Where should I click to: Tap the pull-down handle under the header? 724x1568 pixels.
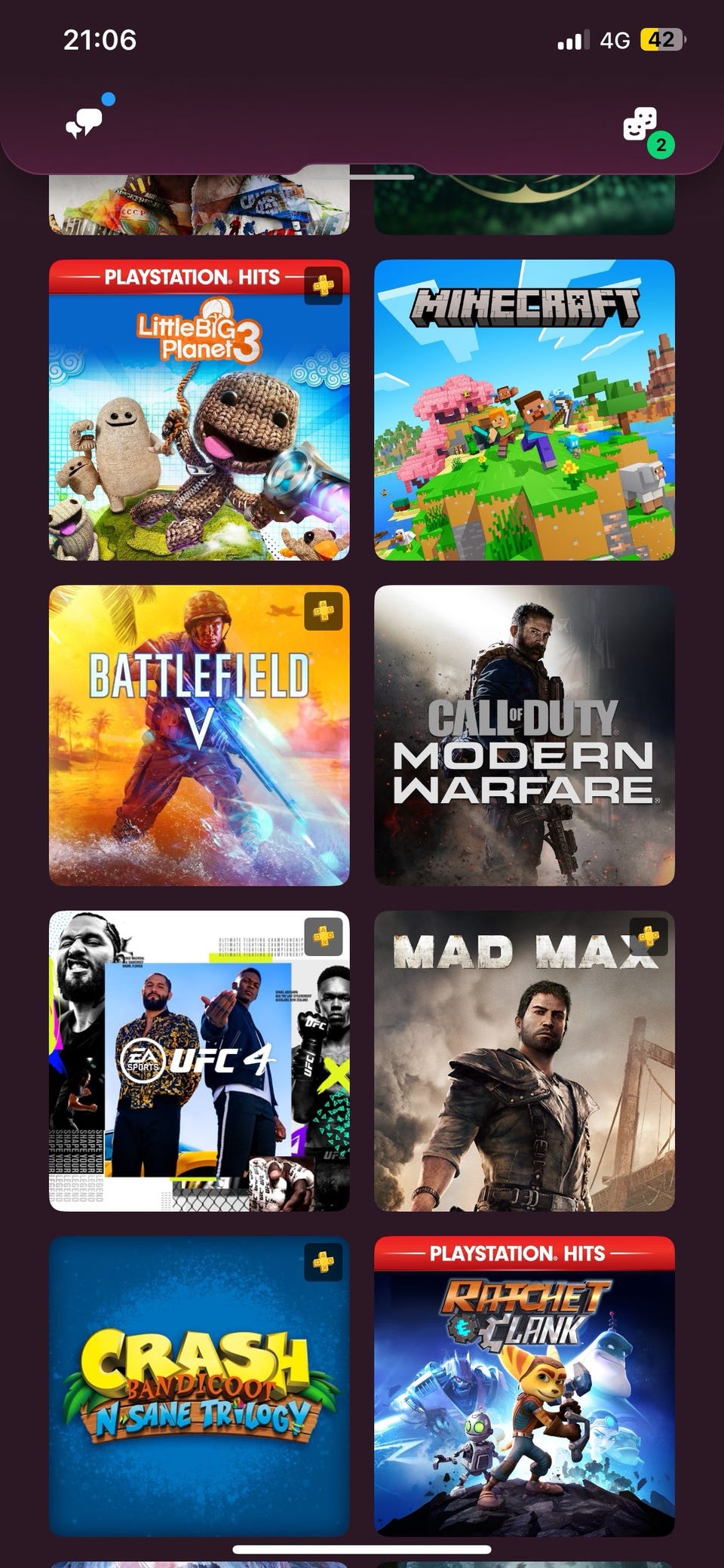click(362, 177)
